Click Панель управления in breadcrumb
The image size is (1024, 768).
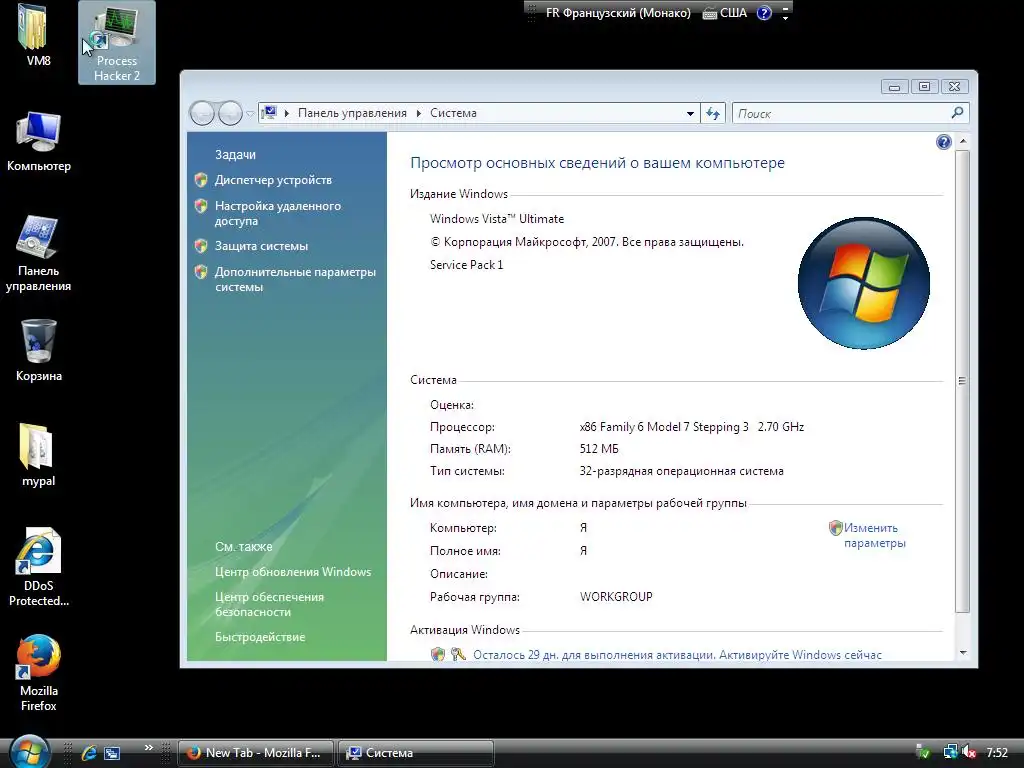point(352,113)
